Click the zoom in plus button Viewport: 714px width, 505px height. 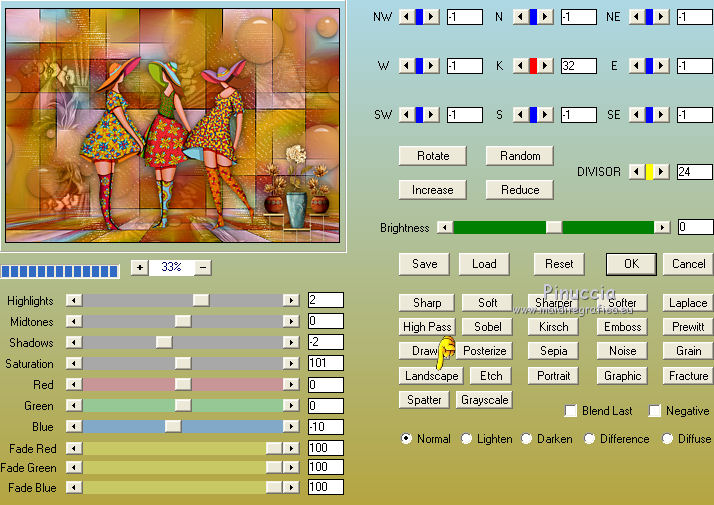140,267
